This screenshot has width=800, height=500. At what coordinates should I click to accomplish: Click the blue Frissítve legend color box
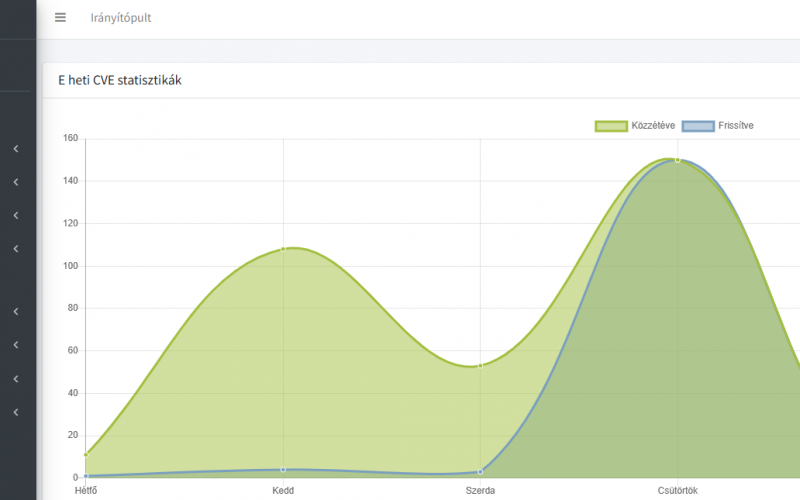pyautogui.click(x=698, y=126)
